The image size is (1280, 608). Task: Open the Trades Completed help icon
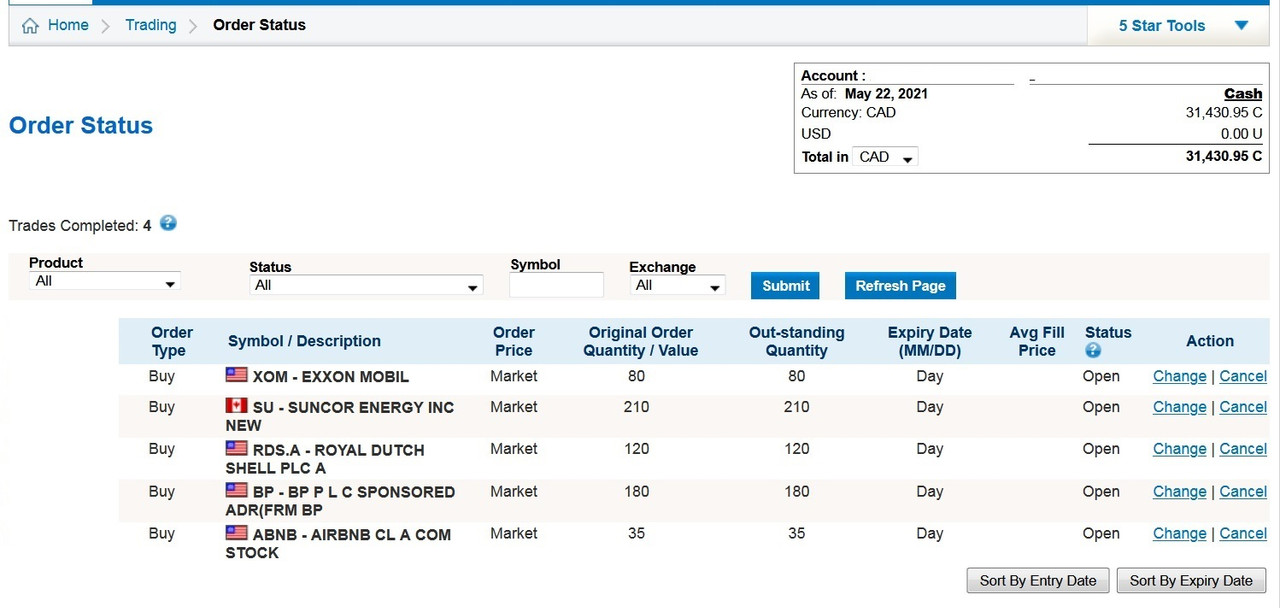(168, 223)
